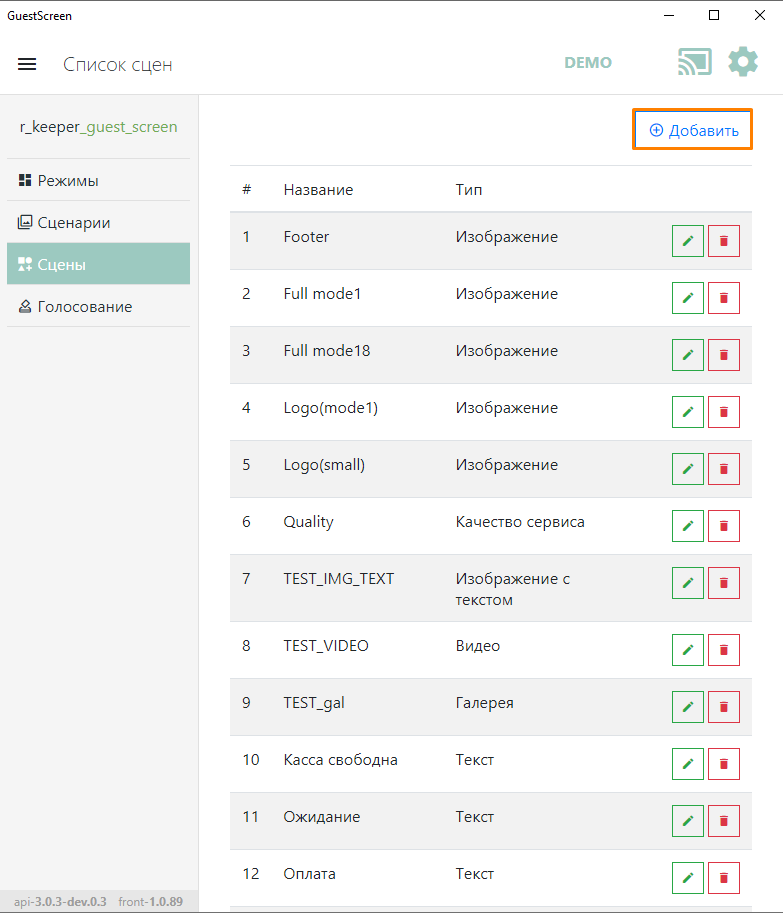783x913 pixels.
Task: Delete the Ожидание scene
Action: click(x=724, y=821)
